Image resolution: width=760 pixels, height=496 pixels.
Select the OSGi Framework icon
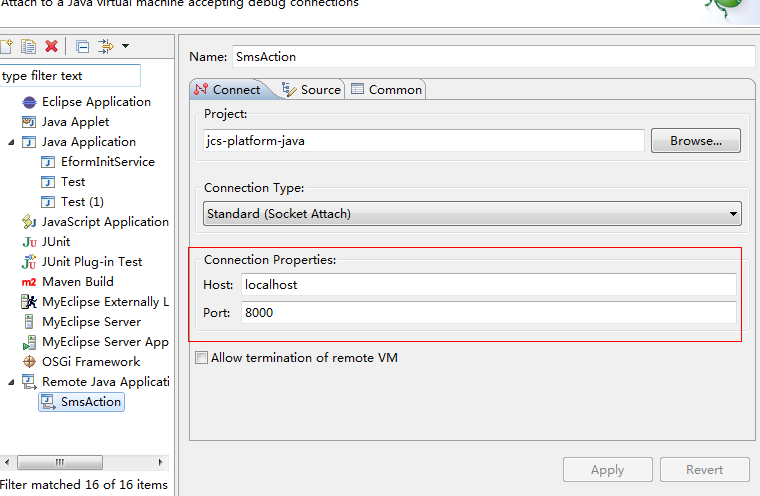coord(29,362)
